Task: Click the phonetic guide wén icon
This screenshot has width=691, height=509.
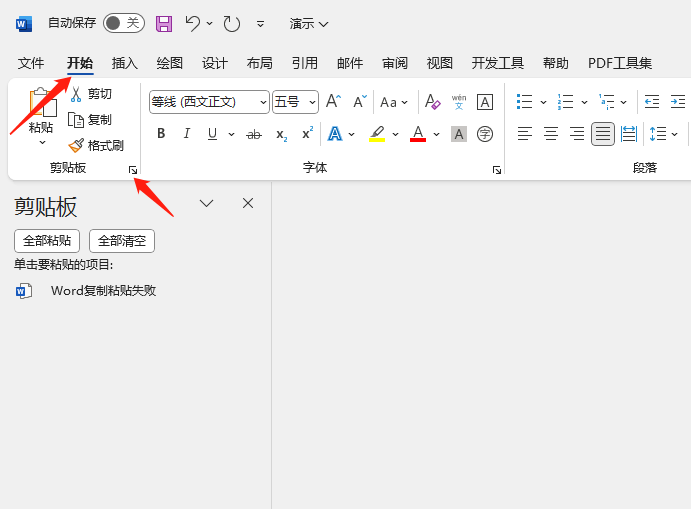Action: (459, 102)
